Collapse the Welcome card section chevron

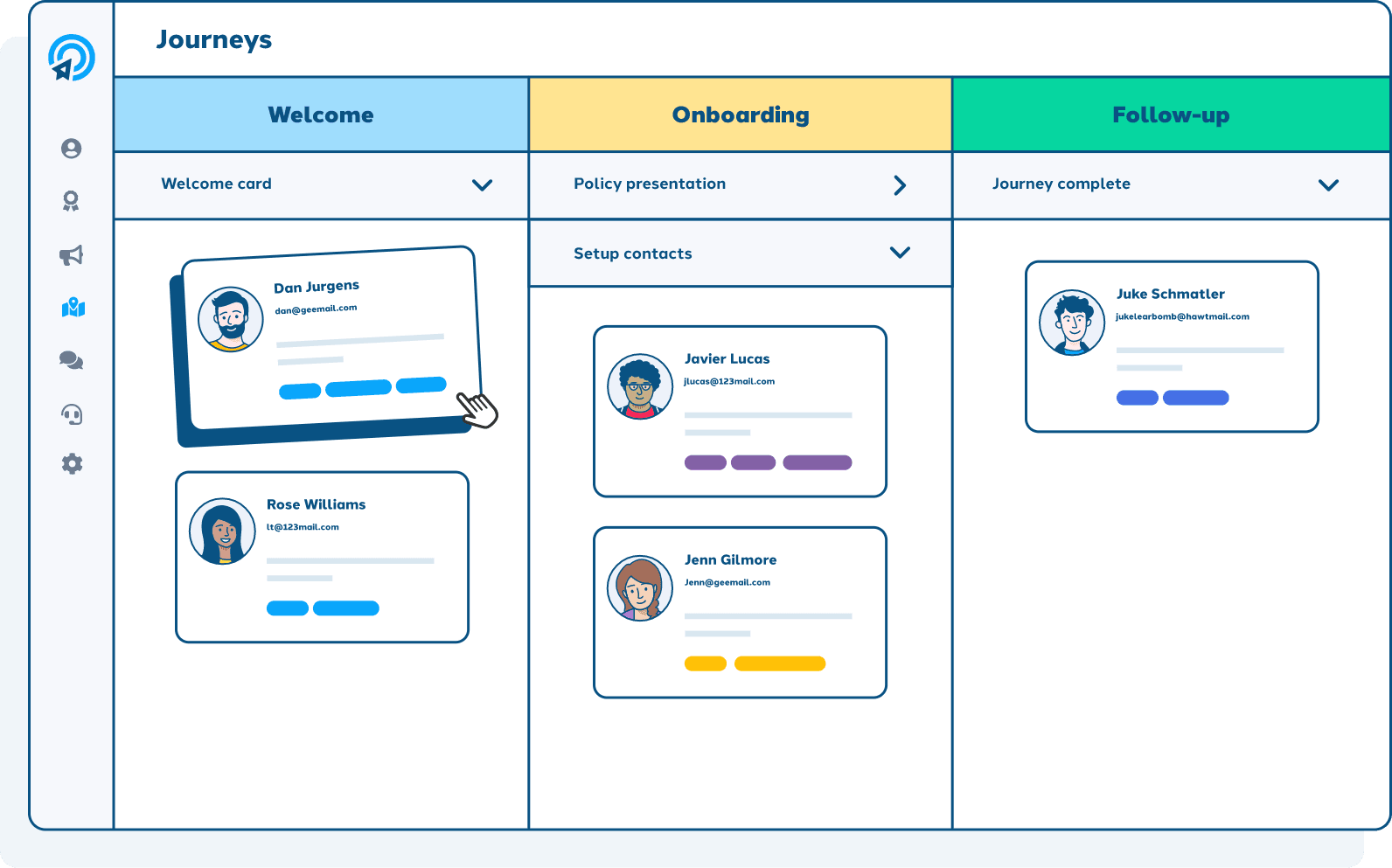[x=482, y=185]
